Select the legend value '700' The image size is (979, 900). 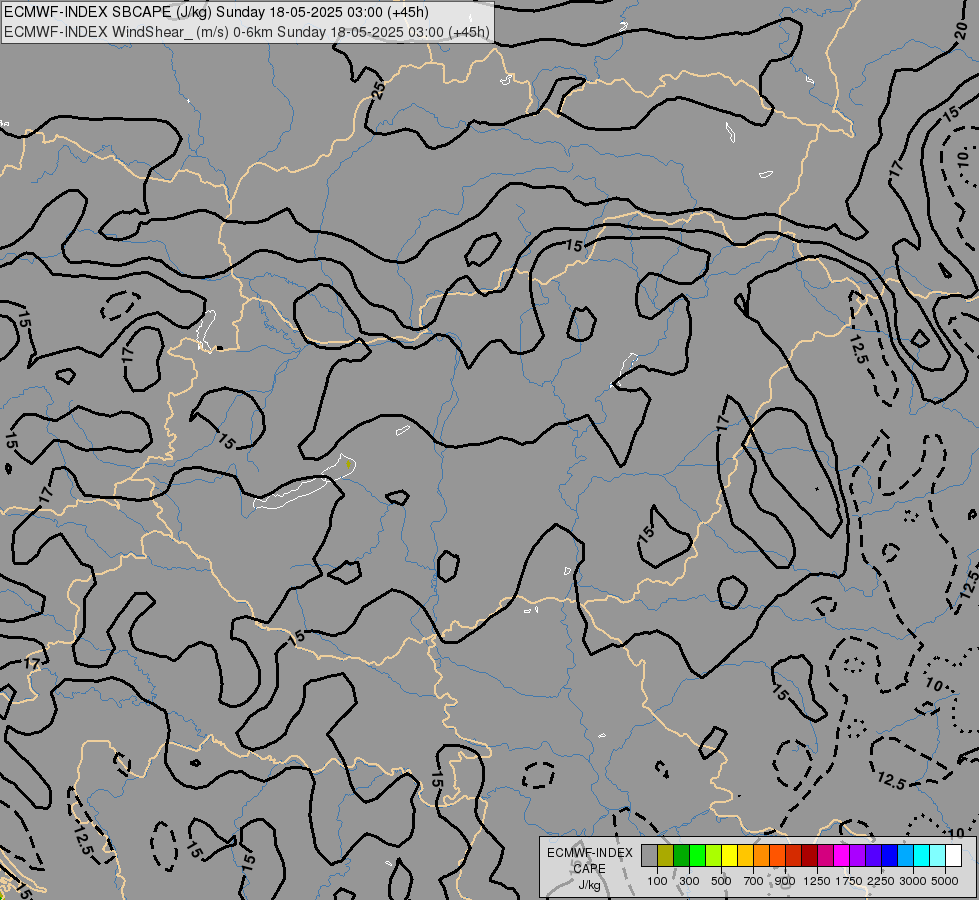click(754, 881)
